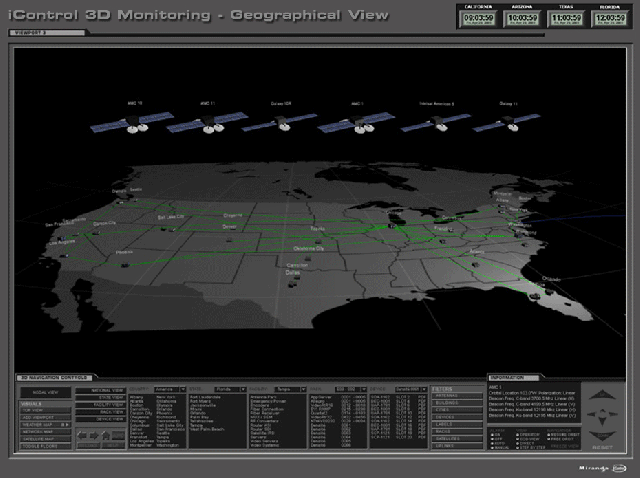Select Fort Lauderdale in the state list
Viewport: 640px width, 478px height.
(x=205, y=397)
